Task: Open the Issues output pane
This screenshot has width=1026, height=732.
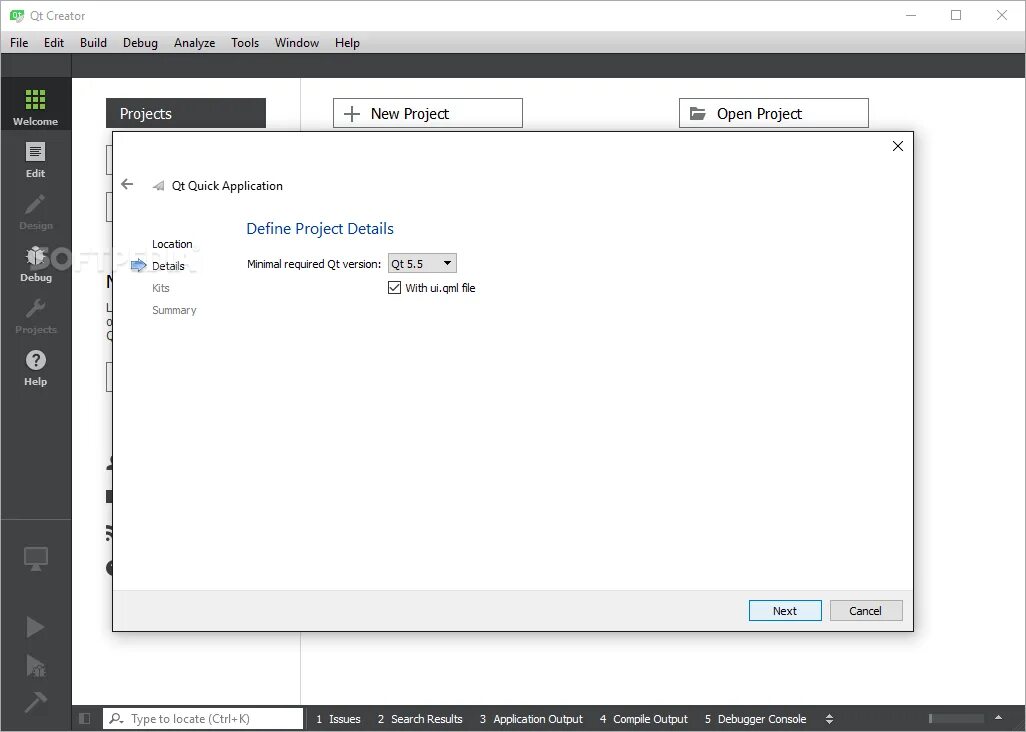Action: point(338,718)
